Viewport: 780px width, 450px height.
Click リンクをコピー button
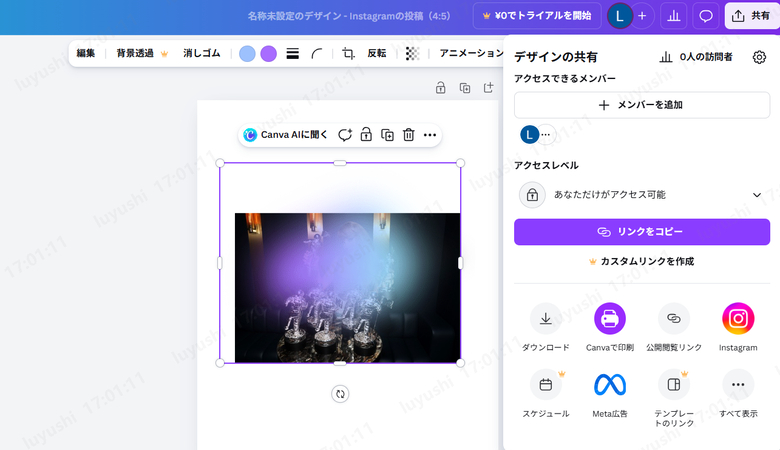[642, 232]
